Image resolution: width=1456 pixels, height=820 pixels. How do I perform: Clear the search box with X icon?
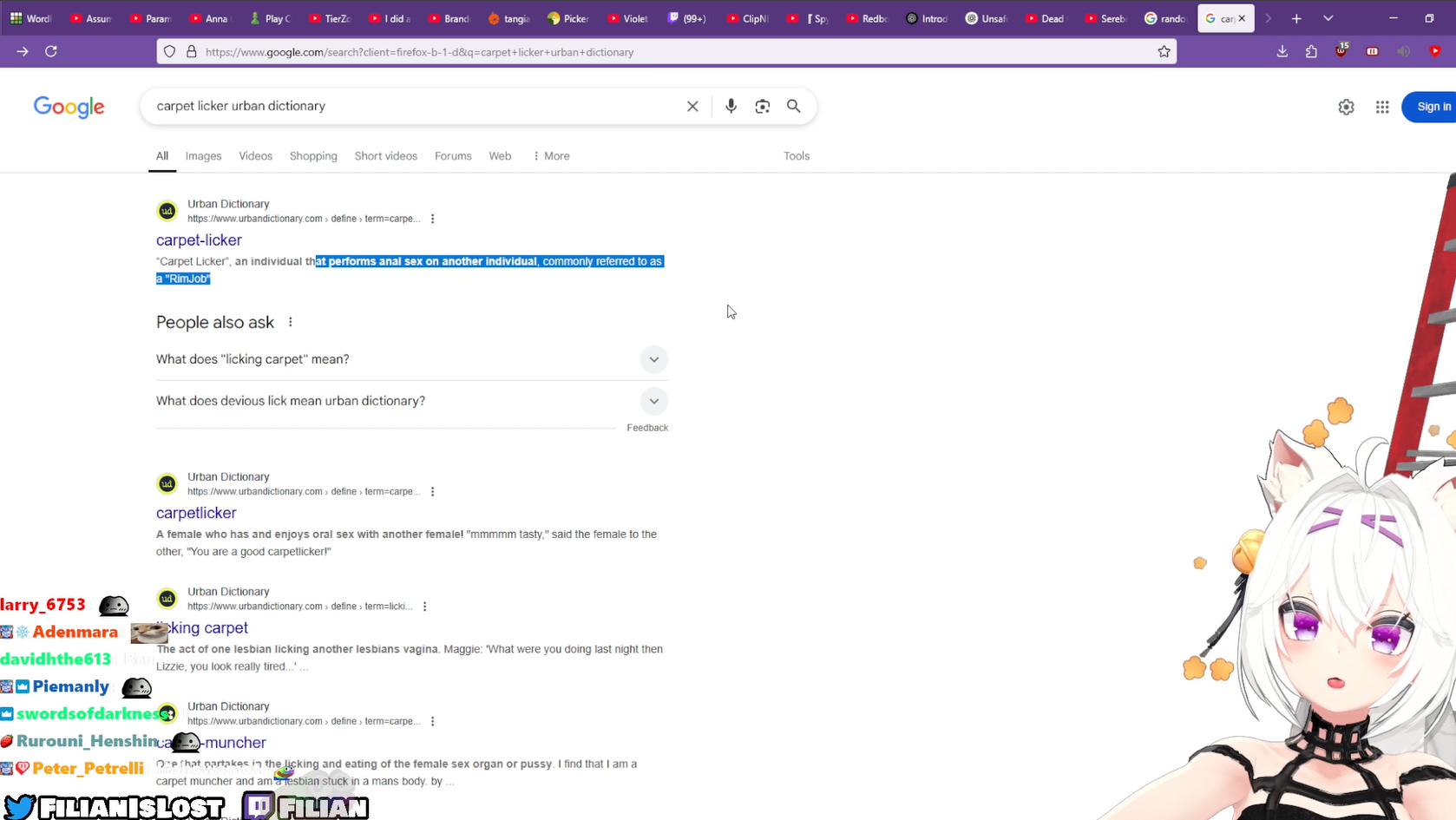point(692,106)
